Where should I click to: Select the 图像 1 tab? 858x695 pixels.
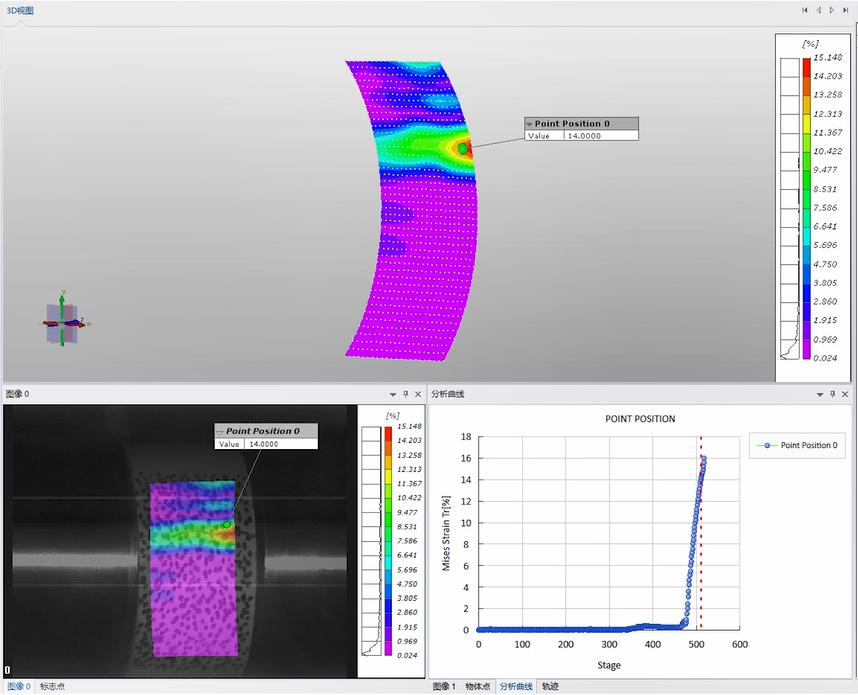[x=444, y=687]
